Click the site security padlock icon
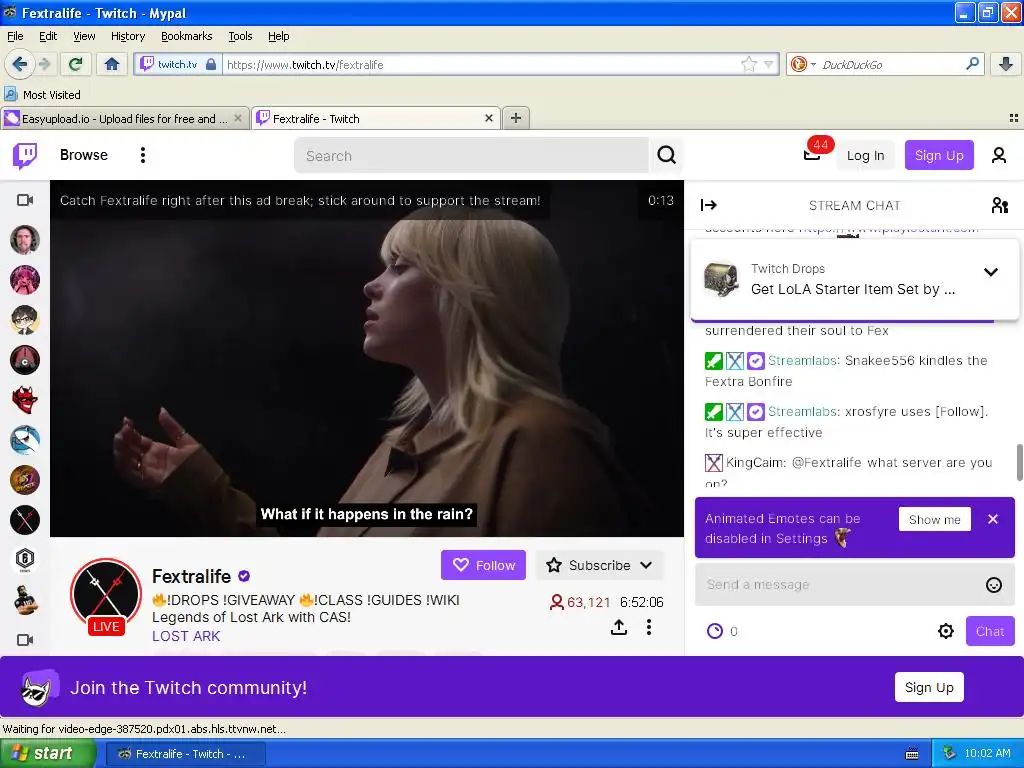 210,64
